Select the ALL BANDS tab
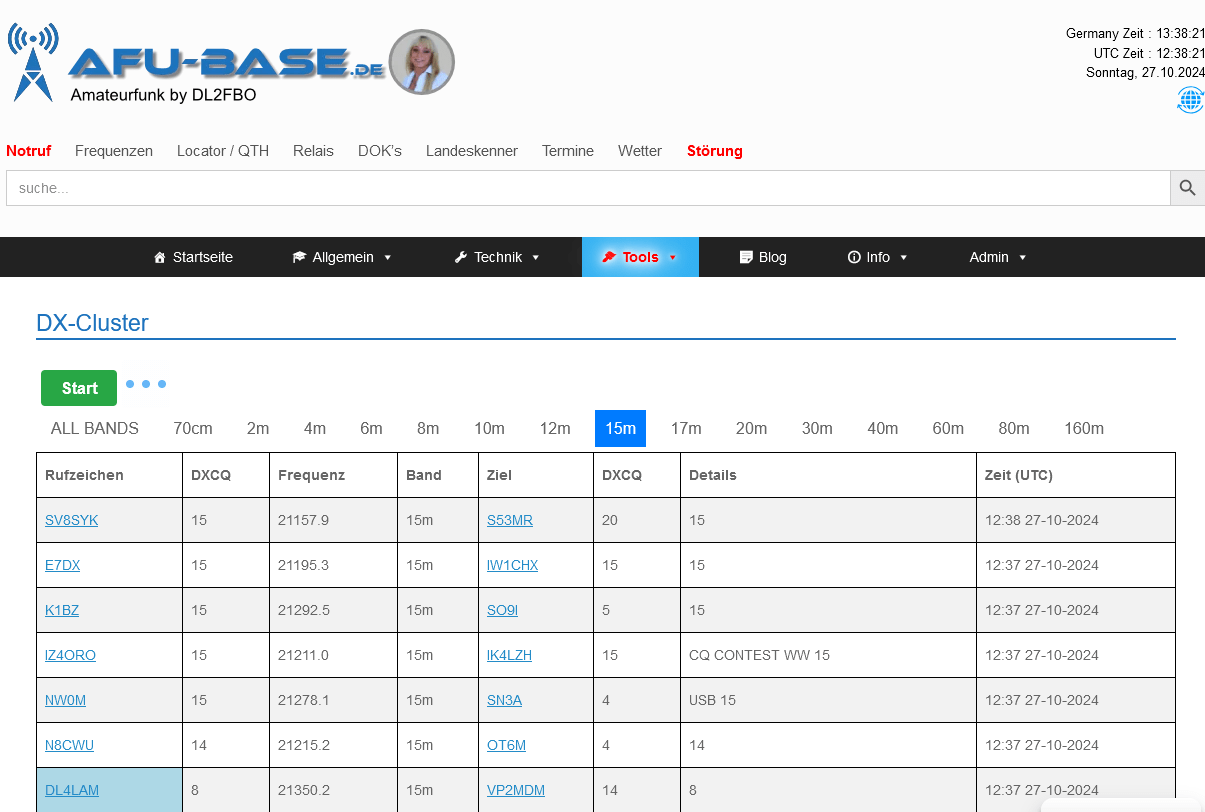 tap(94, 428)
